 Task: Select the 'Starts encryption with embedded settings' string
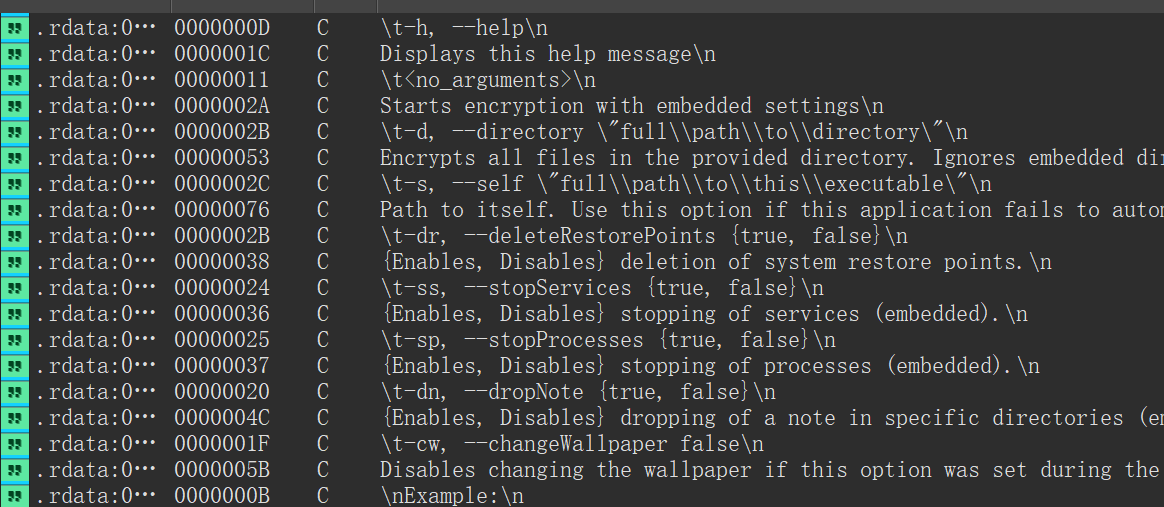point(631,106)
